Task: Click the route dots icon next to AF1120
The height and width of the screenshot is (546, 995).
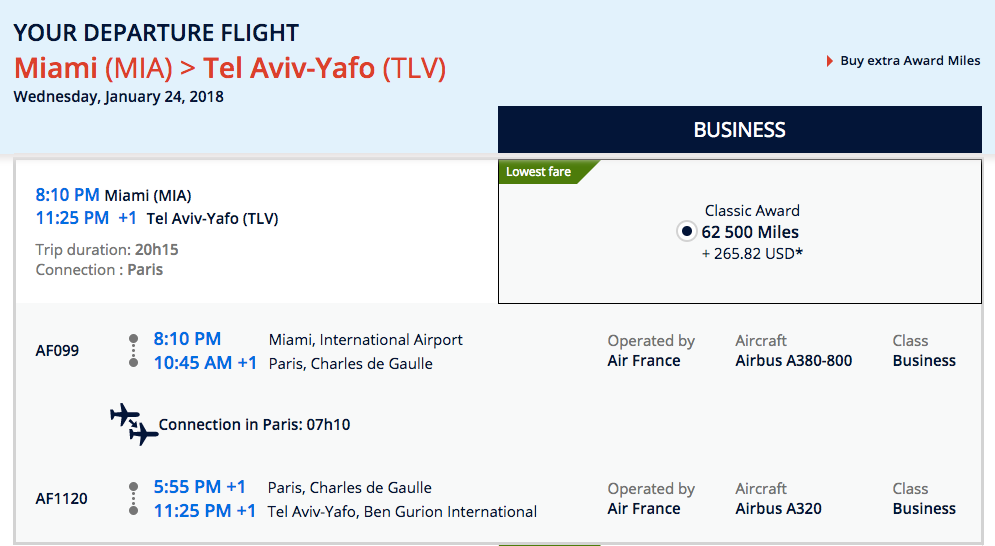Action: [x=133, y=498]
